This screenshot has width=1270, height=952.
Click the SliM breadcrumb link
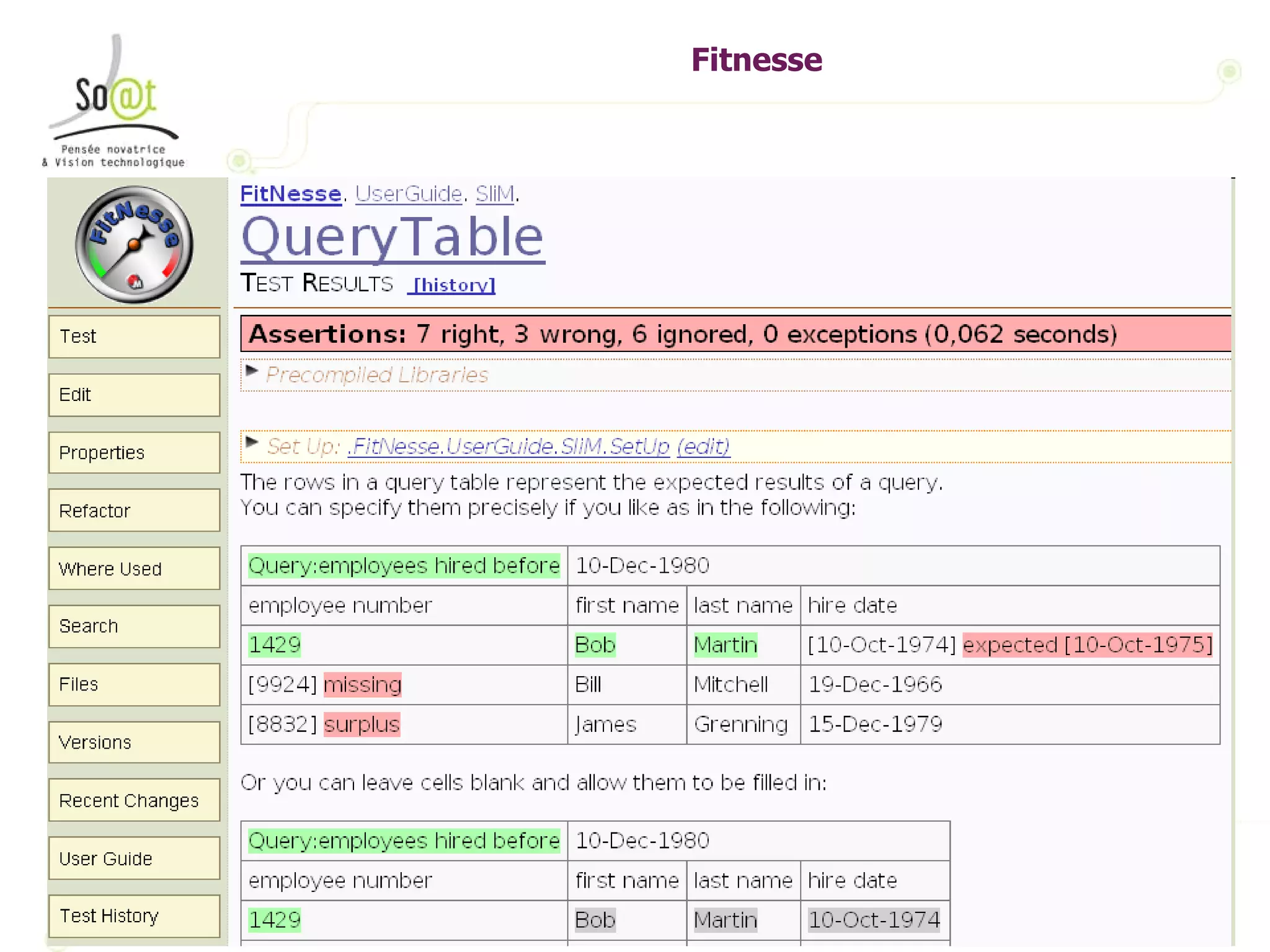[x=495, y=194]
